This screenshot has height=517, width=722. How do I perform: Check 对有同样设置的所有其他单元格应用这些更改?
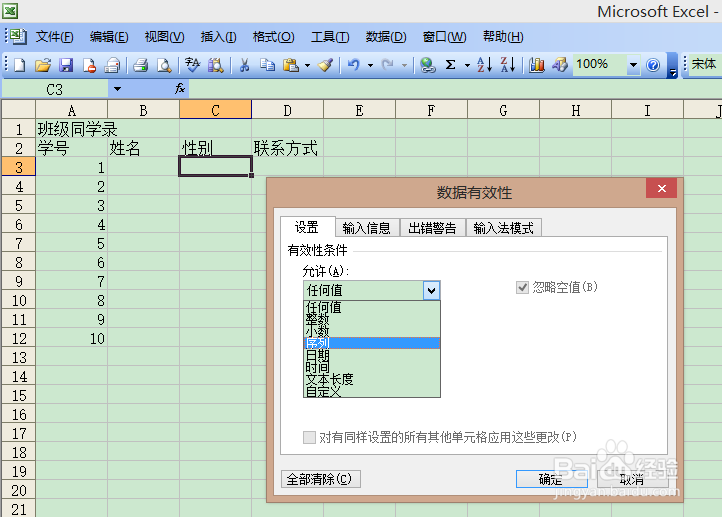309,437
